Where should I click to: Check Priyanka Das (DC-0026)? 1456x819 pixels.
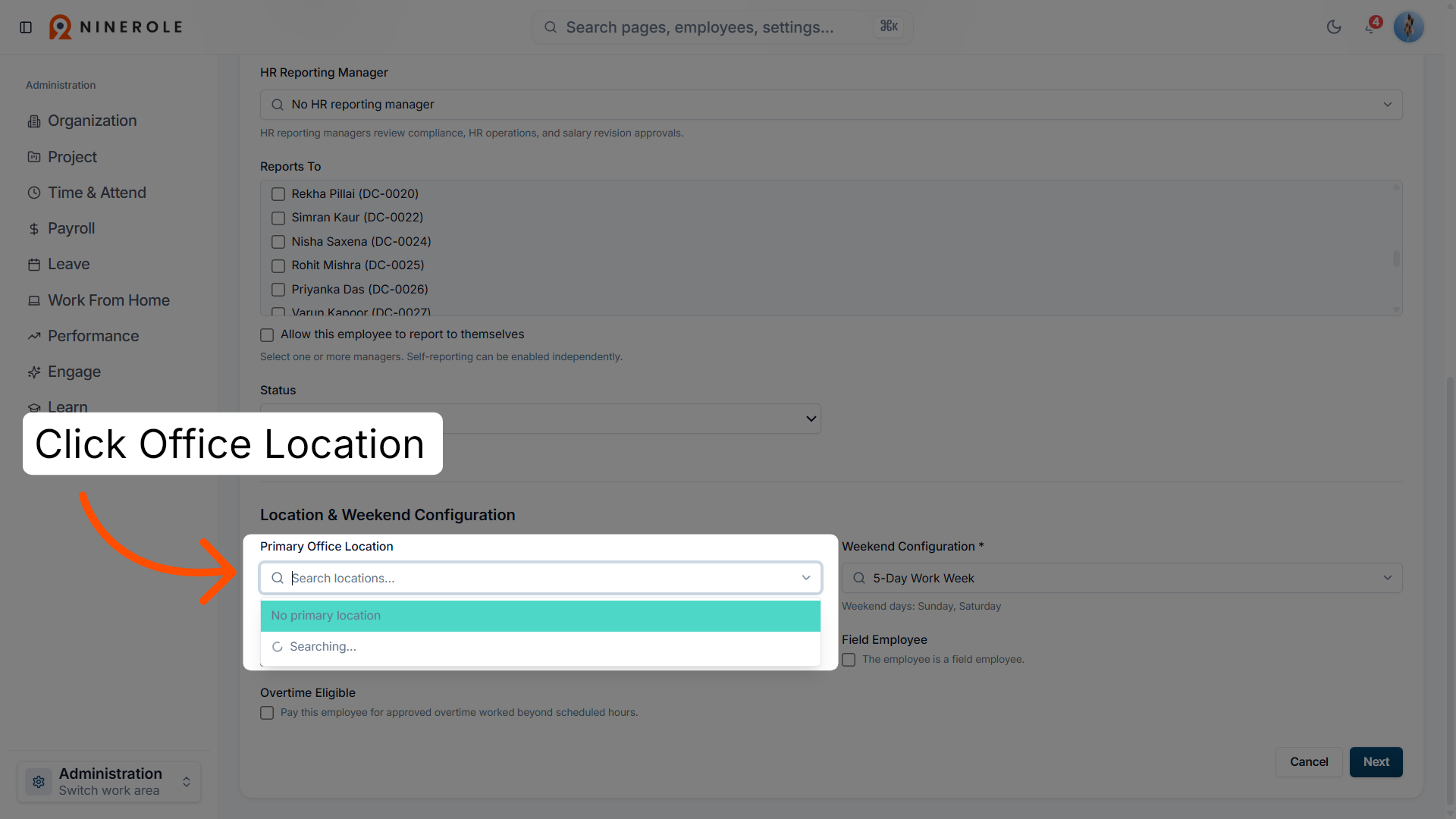pyautogui.click(x=278, y=290)
